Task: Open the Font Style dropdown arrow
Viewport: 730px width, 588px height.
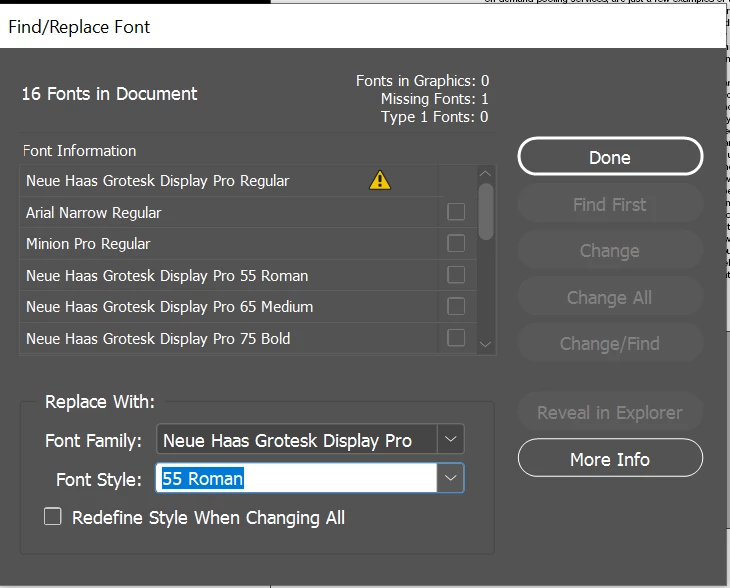Action: [450, 478]
